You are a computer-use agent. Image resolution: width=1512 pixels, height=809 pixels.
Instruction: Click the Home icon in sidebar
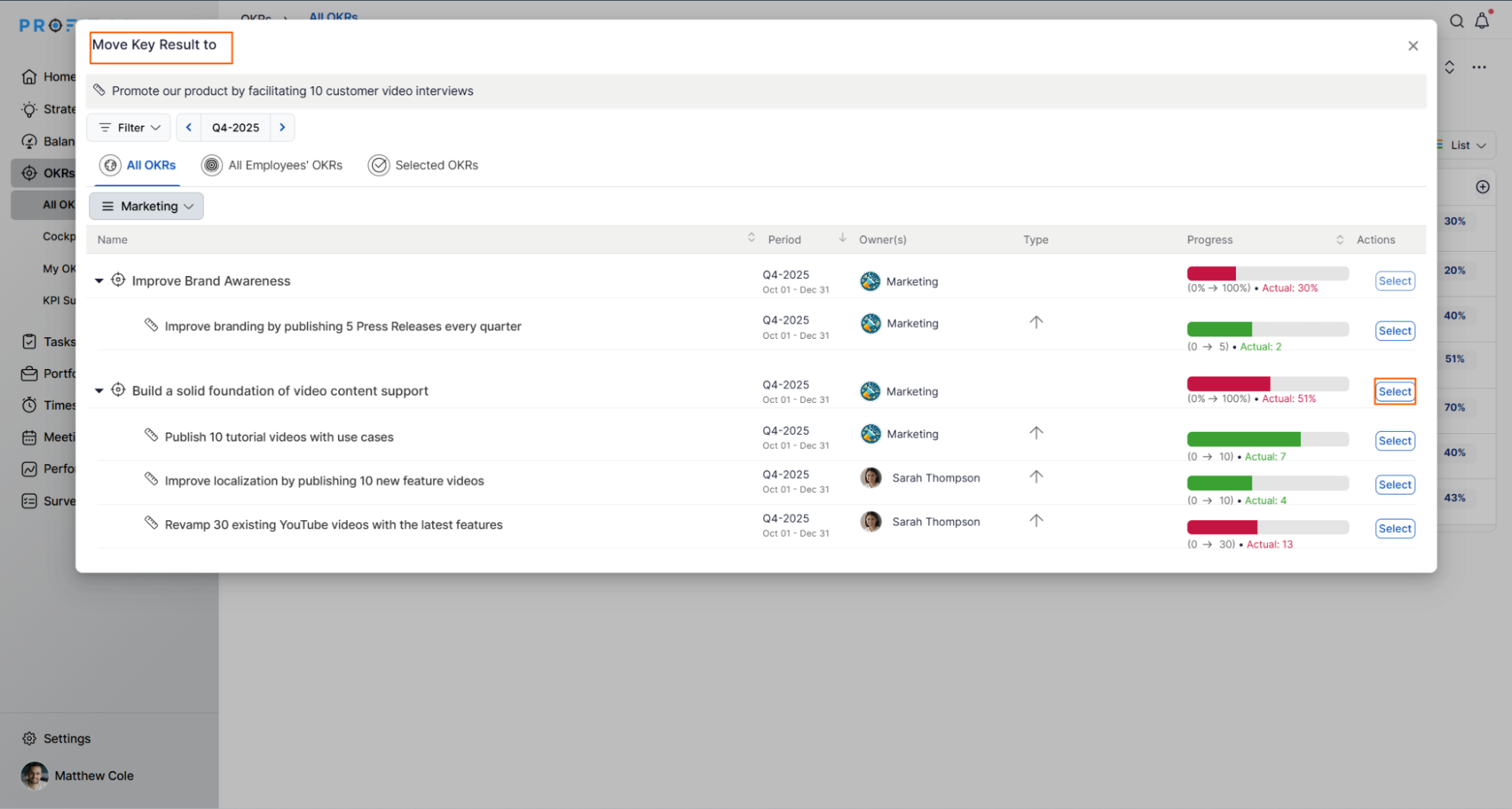tap(29, 77)
